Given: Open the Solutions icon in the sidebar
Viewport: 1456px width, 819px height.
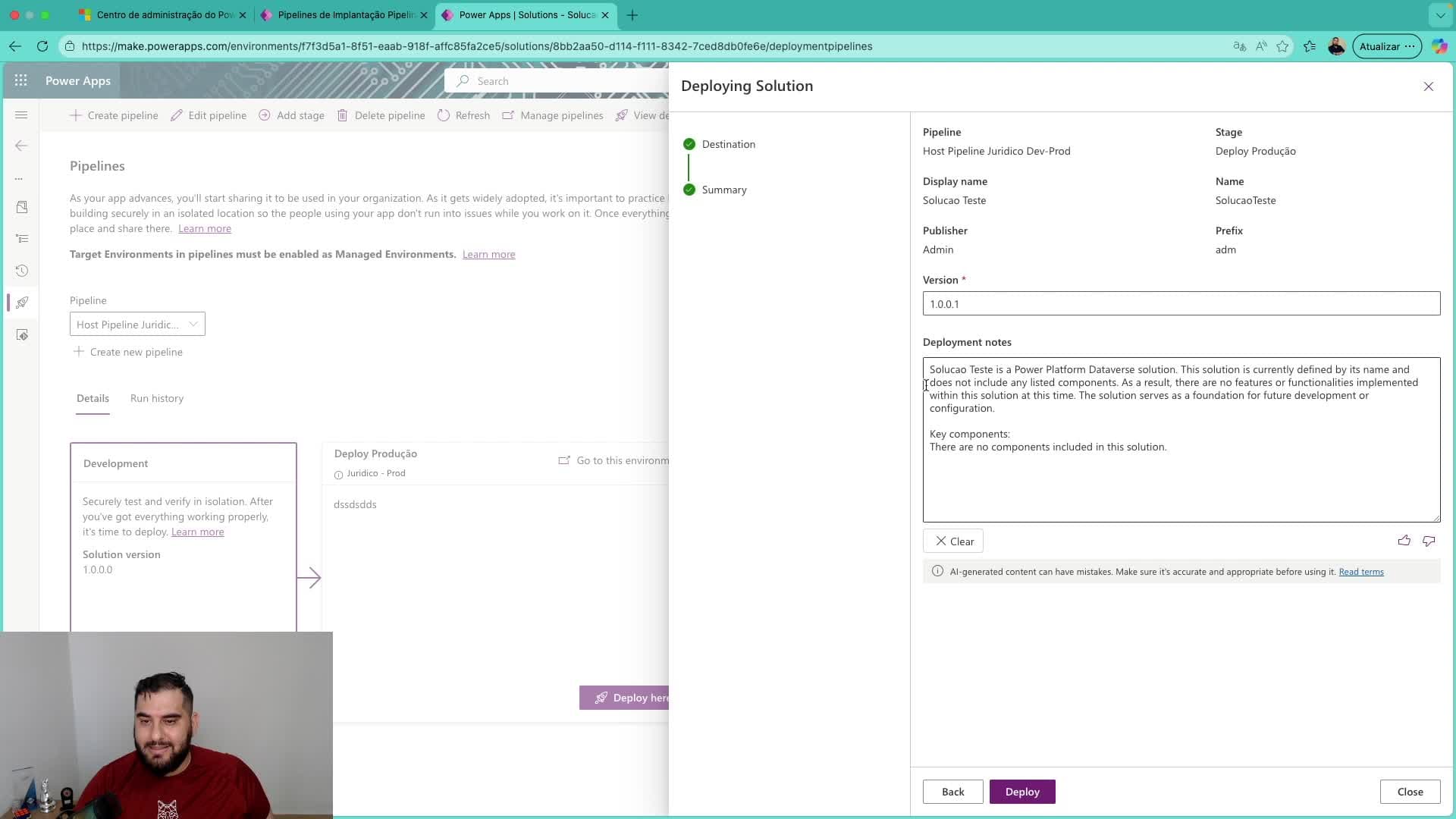Looking at the screenshot, I should click(x=21, y=206).
